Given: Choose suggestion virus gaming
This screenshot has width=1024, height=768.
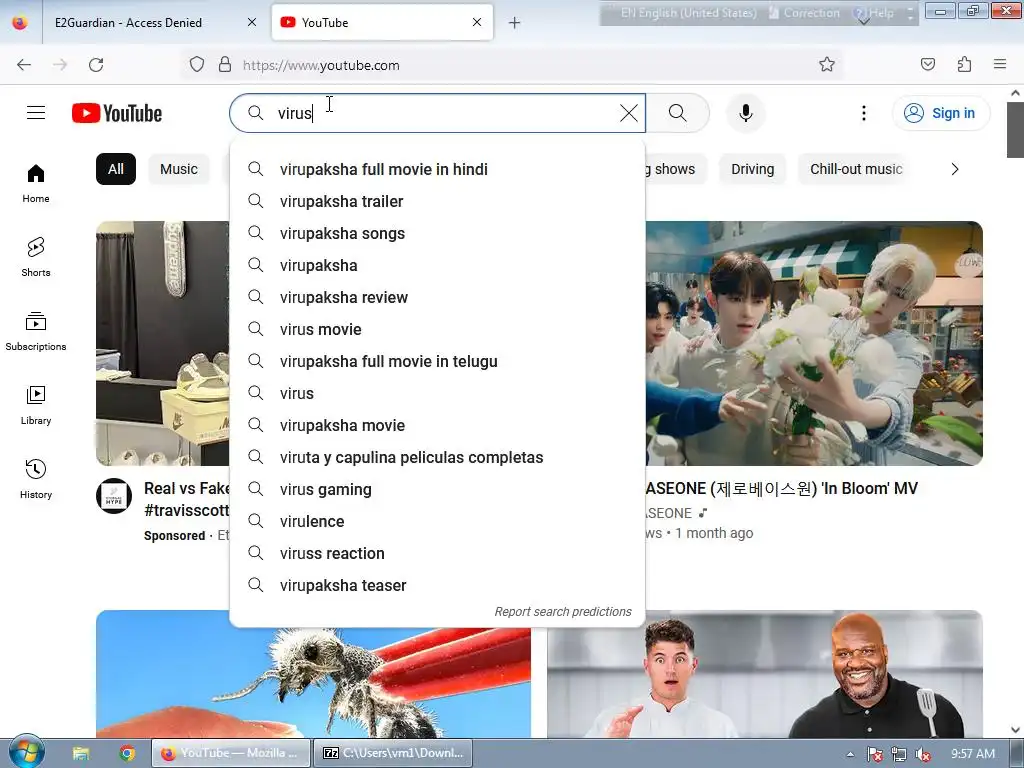Looking at the screenshot, I should pos(438,489).
